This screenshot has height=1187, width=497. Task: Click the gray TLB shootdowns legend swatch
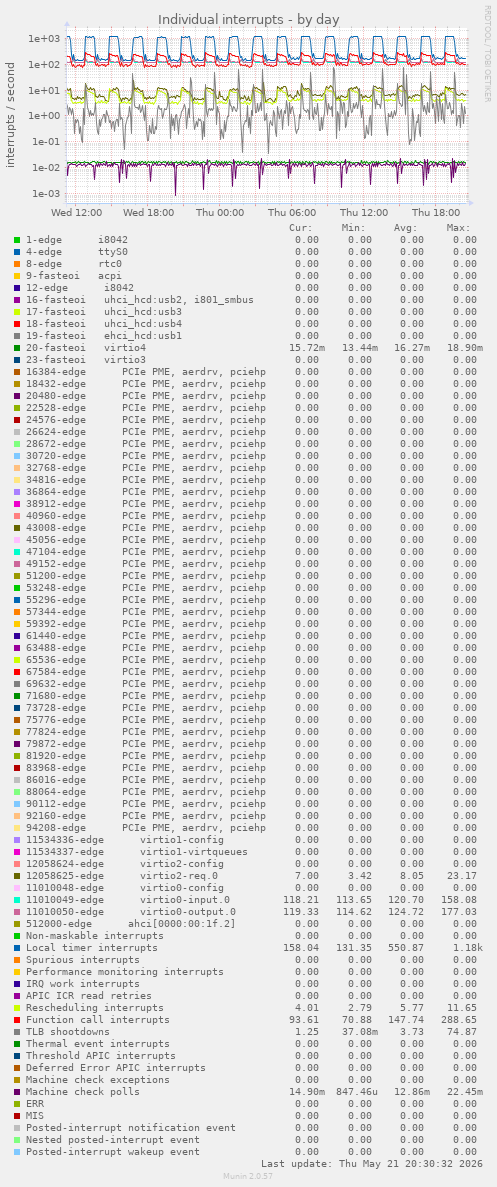17,1032
